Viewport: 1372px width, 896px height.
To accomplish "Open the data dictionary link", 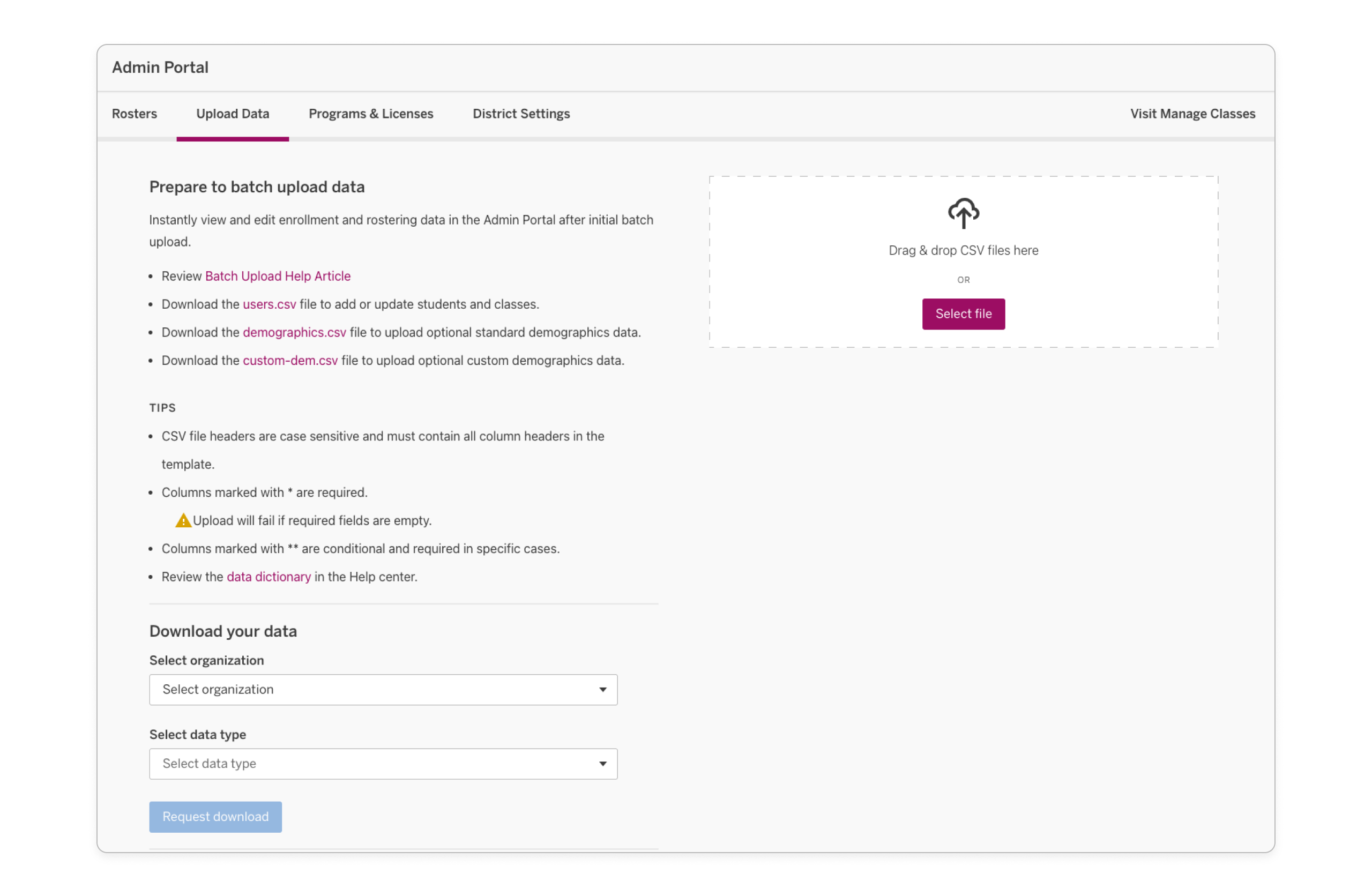I will [268, 576].
